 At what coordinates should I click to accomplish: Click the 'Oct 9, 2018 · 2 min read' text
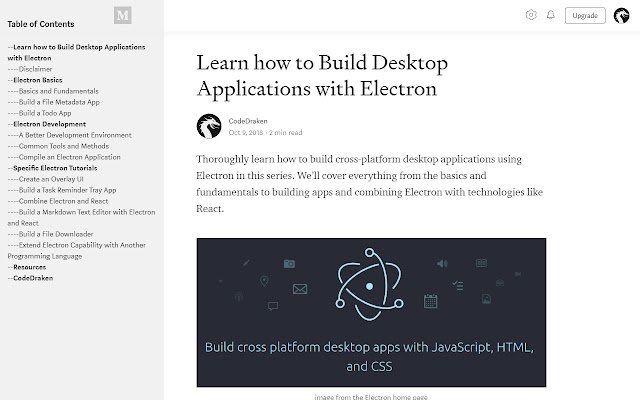tap(265, 133)
